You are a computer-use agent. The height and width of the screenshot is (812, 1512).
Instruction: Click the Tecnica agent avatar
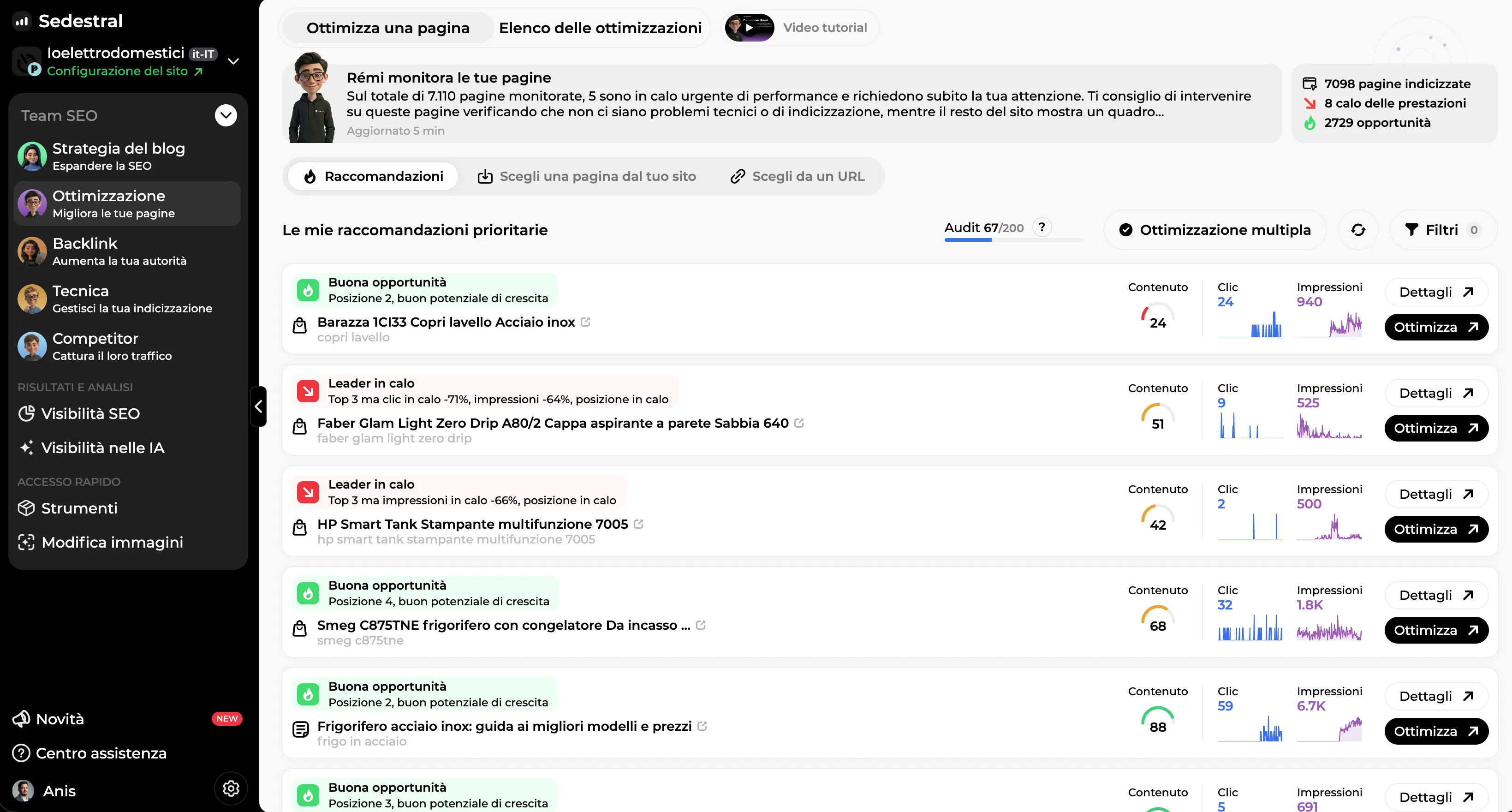point(32,299)
